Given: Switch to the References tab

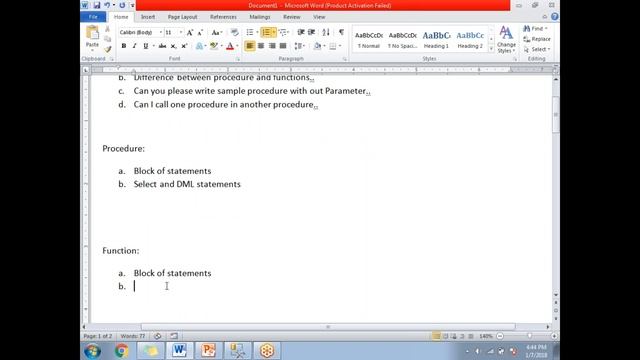Looking at the screenshot, I should [x=223, y=17].
